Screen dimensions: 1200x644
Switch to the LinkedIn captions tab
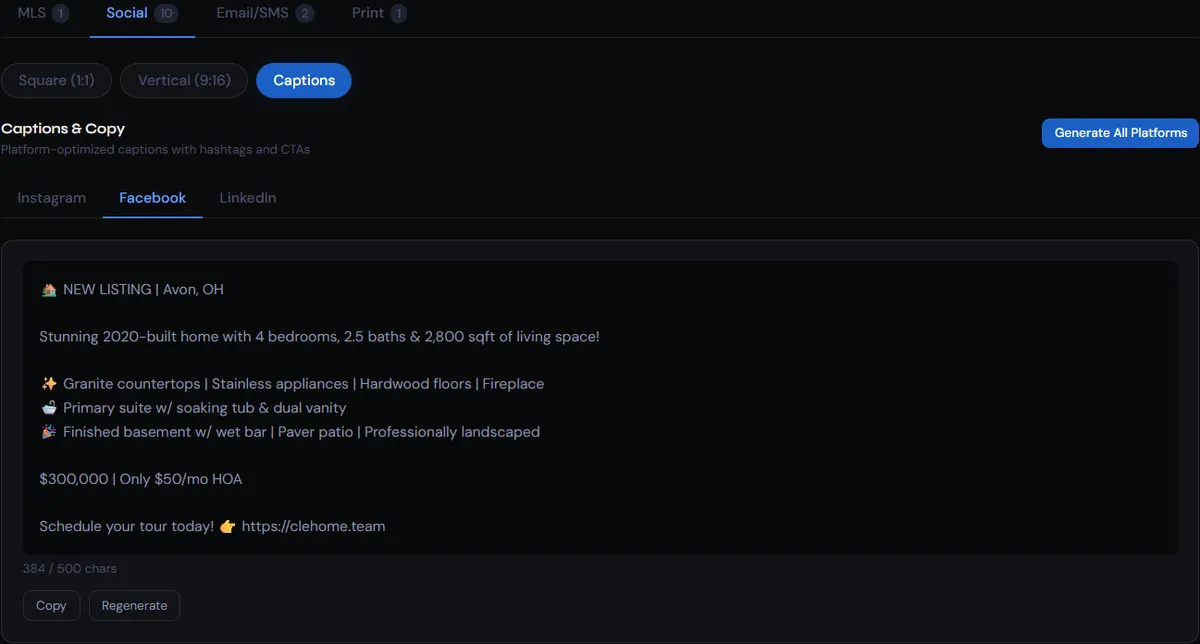click(248, 198)
